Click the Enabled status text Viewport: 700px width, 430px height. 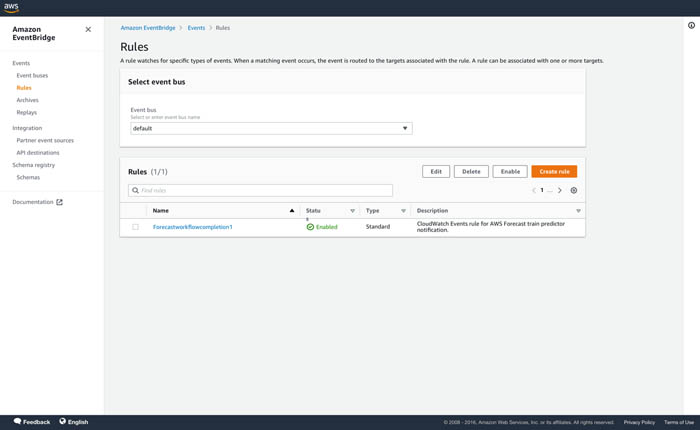point(326,227)
